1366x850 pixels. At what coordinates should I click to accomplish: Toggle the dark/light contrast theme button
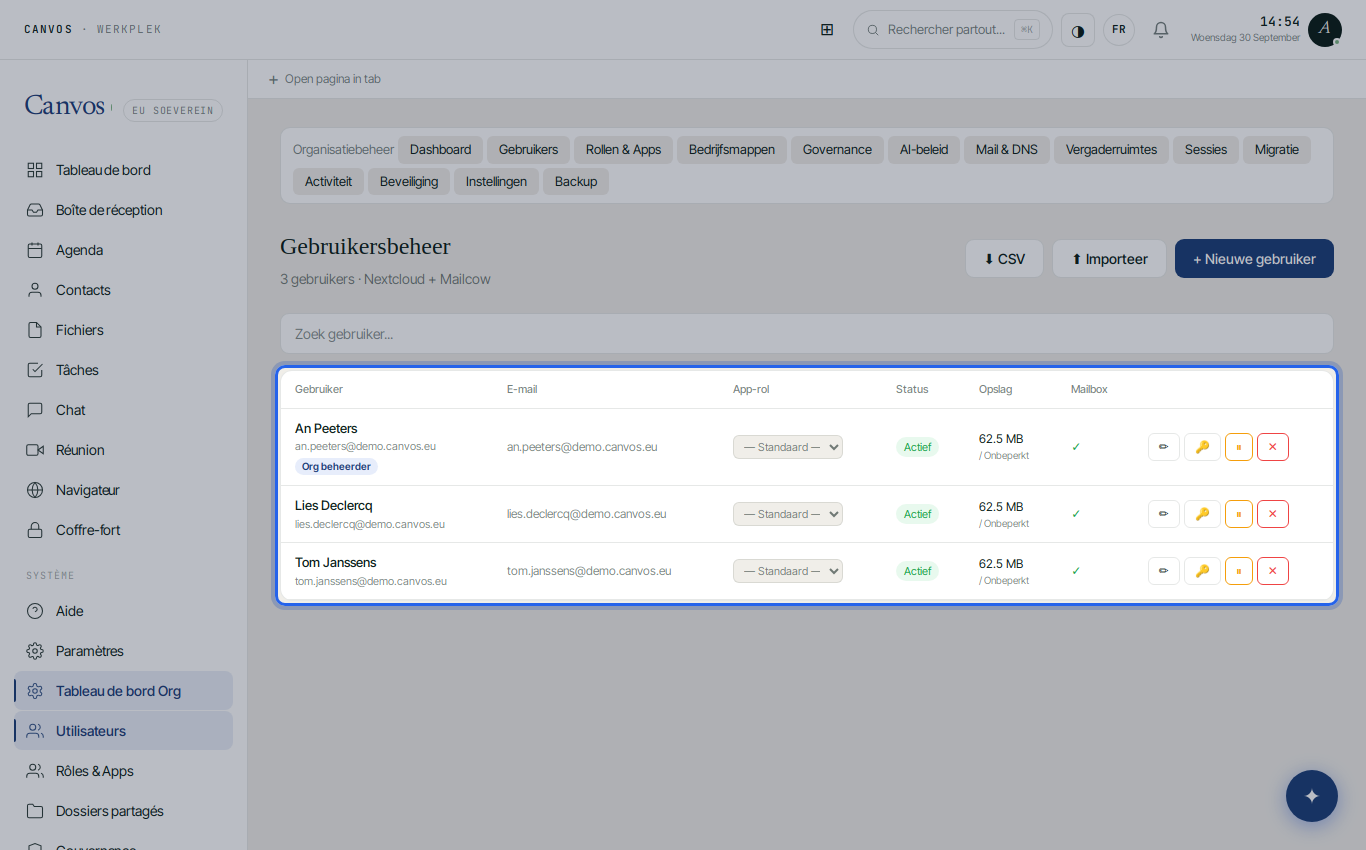[x=1078, y=30]
